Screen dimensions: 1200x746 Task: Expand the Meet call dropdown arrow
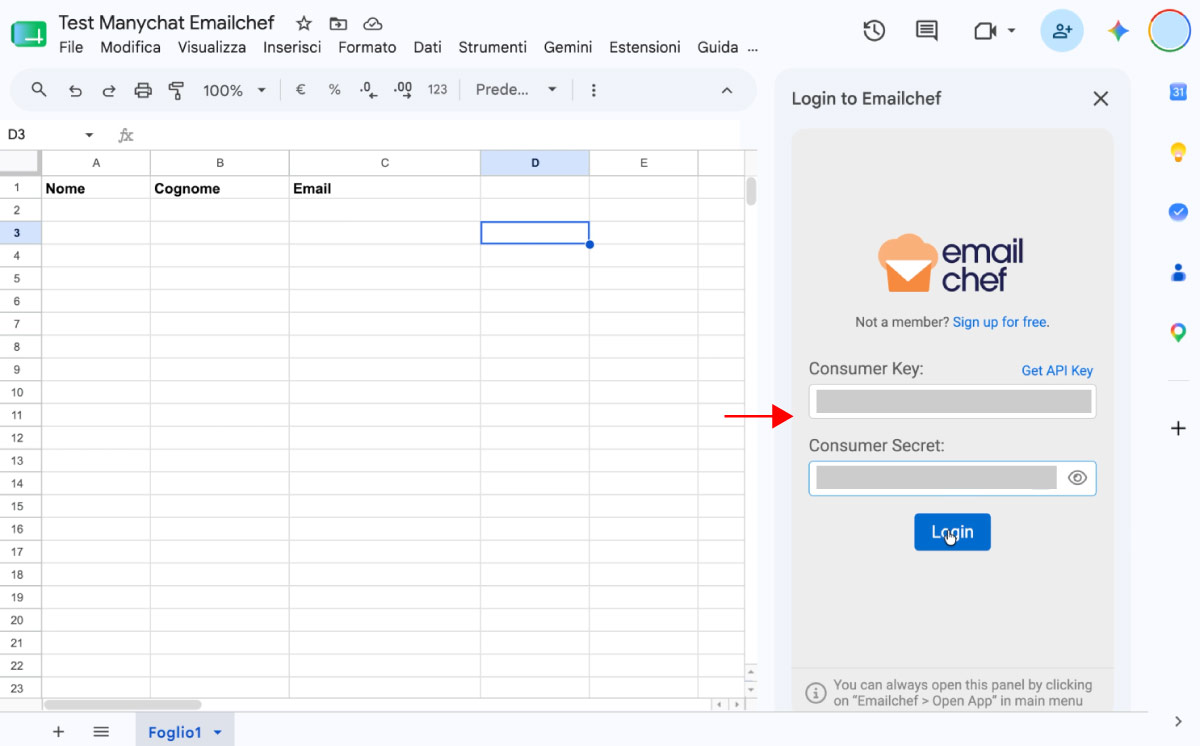pos(1011,31)
